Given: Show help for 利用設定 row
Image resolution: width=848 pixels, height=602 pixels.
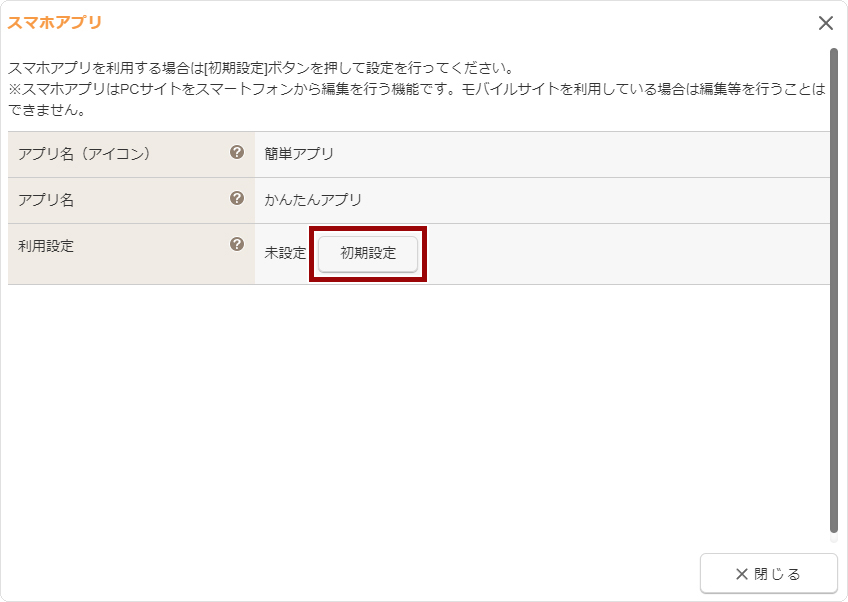Looking at the screenshot, I should click(237, 244).
